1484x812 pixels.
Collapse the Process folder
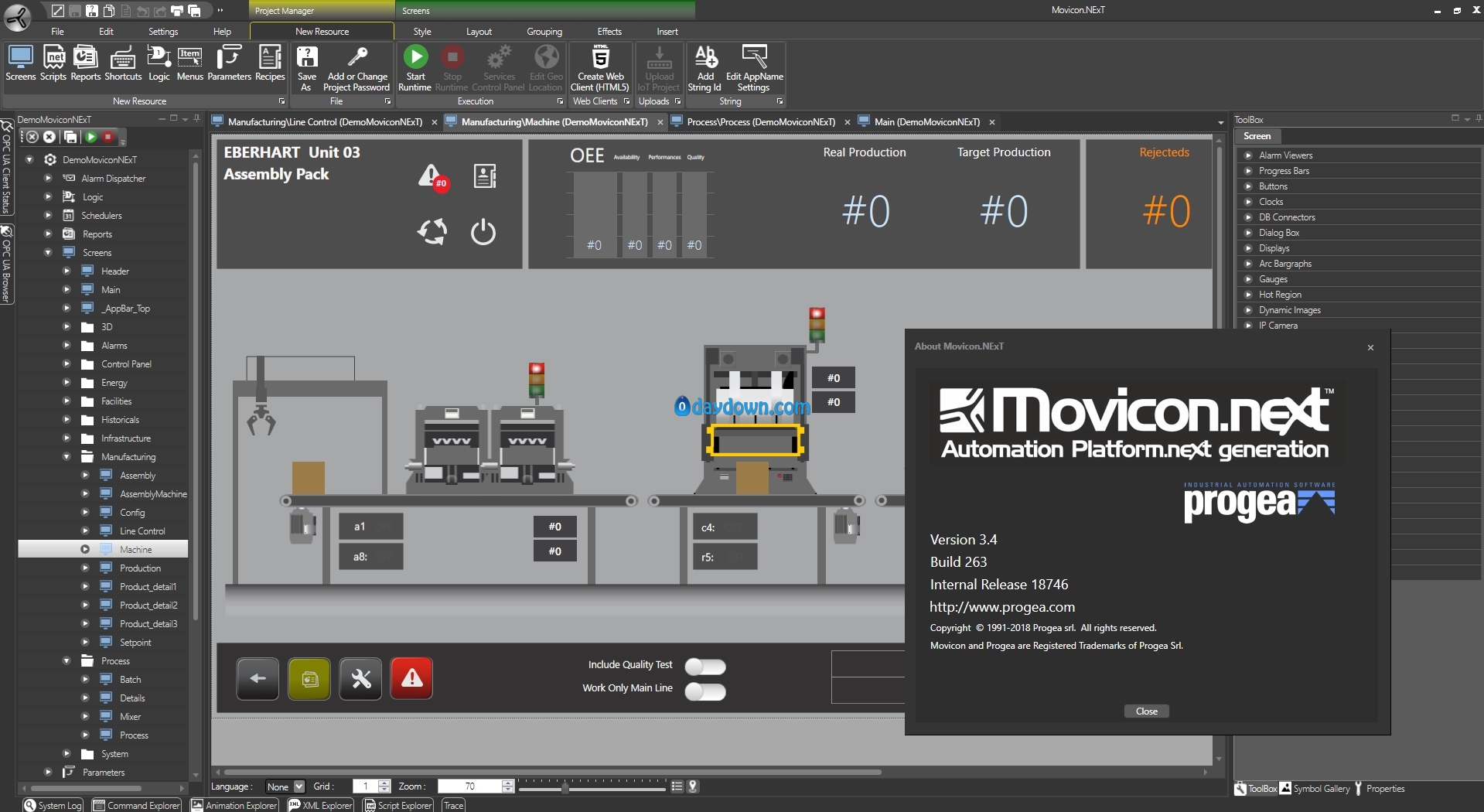click(x=67, y=660)
